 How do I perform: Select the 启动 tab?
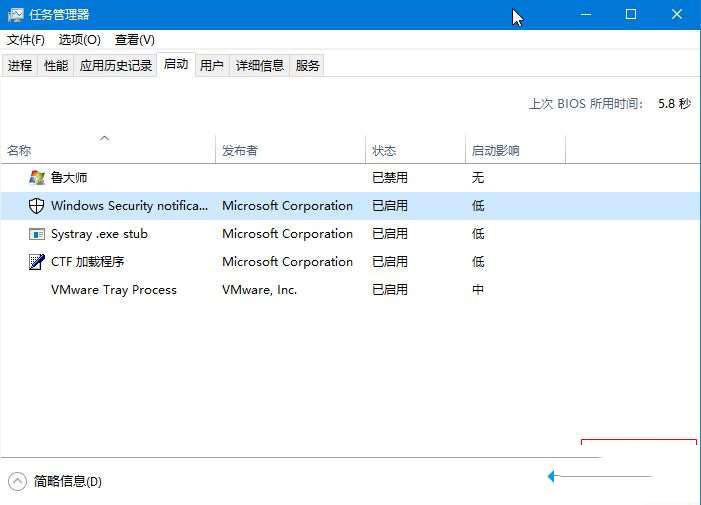pyautogui.click(x=176, y=65)
